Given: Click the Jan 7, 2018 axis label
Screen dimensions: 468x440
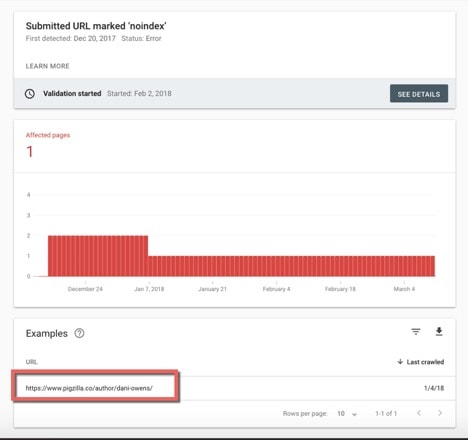Looking at the screenshot, I should click(149, 289).
